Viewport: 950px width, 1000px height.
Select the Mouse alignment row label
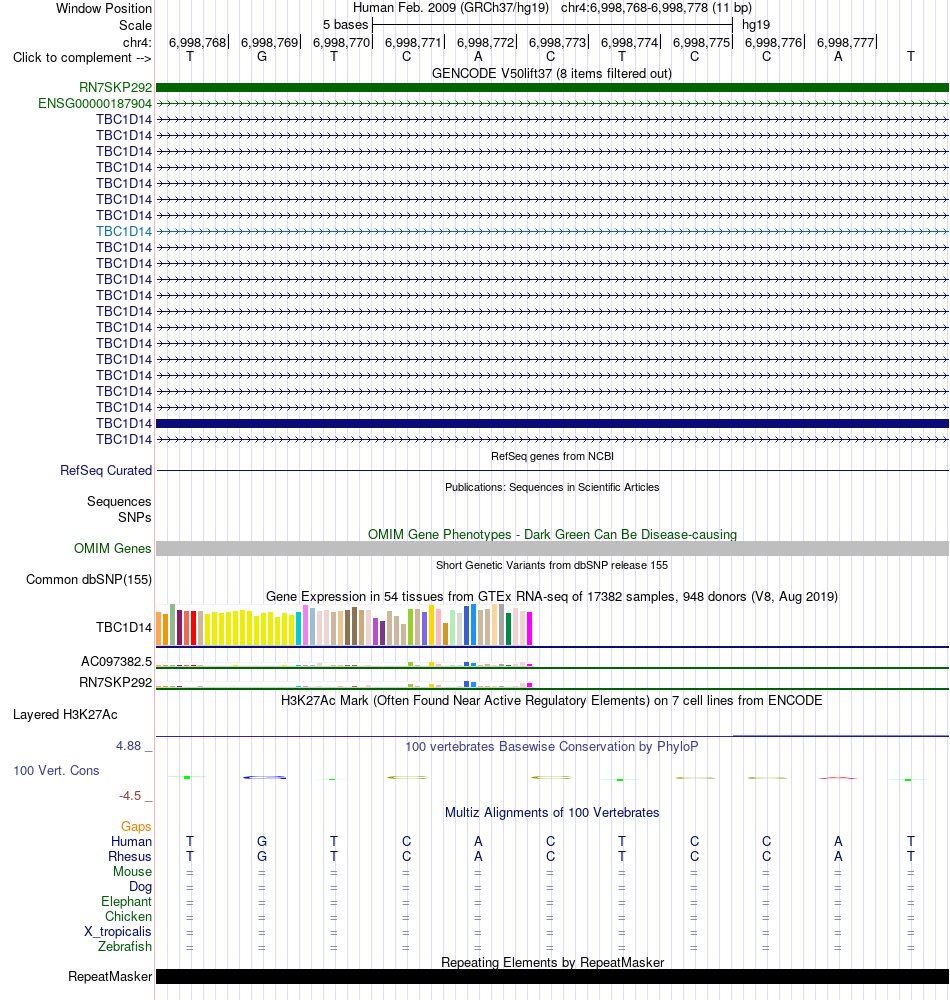[x=133, y=871]
